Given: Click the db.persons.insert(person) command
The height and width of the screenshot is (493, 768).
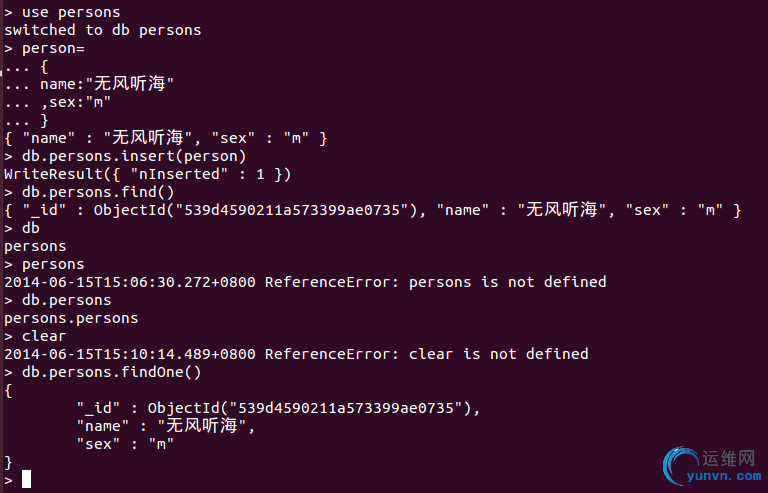Looking at the screenshot, I should [x=125, y=156].
